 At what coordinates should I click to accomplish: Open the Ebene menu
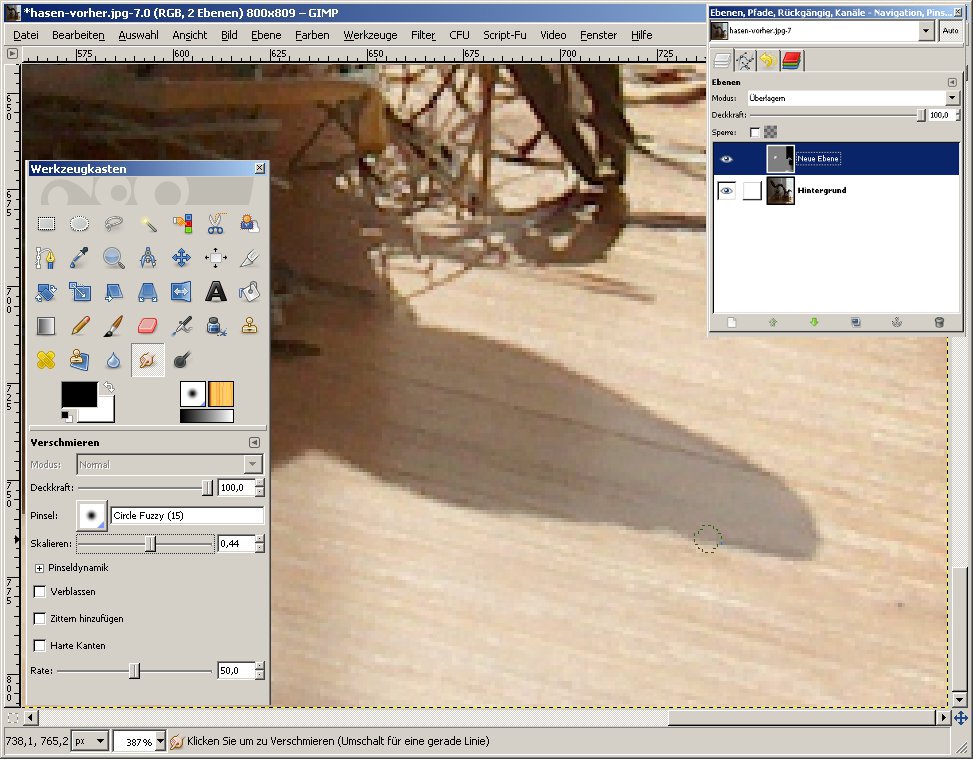pyautogui.click(x=266, y=35)
